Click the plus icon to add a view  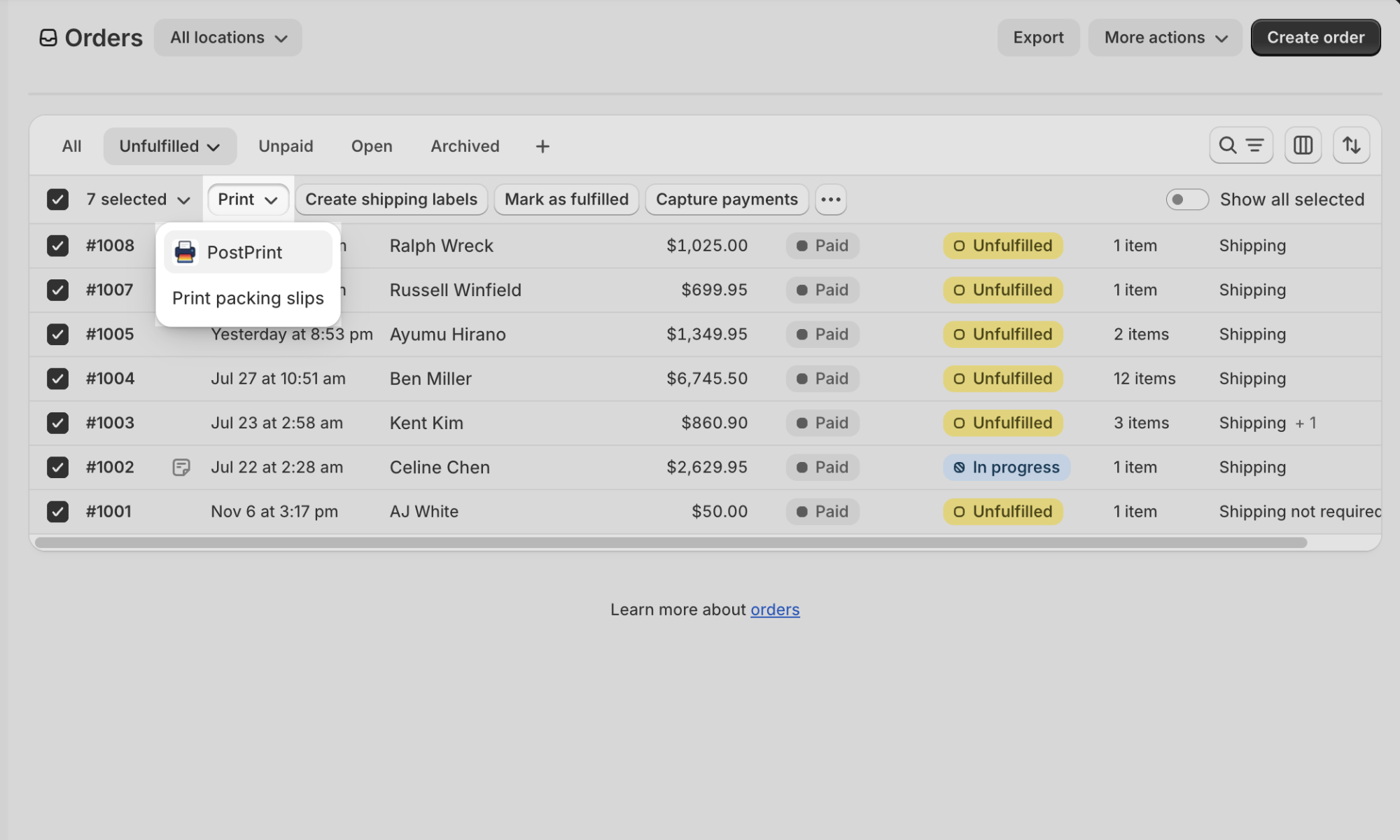542,146
